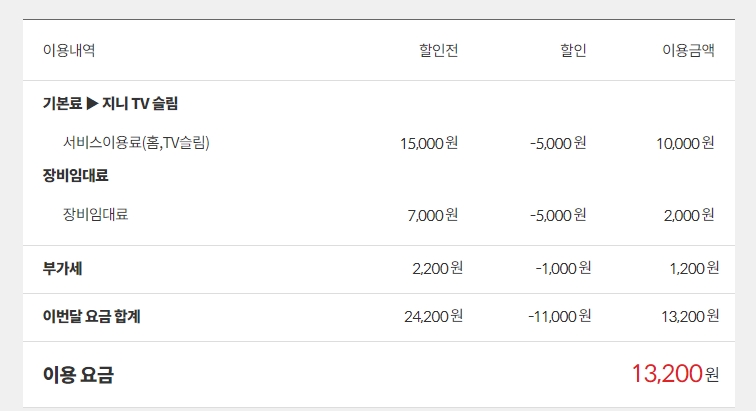The width and height of the screenshot is (756, 411).
Task: Click the 2,200원 pre-discount tax value
Action: tap(437, 268)
